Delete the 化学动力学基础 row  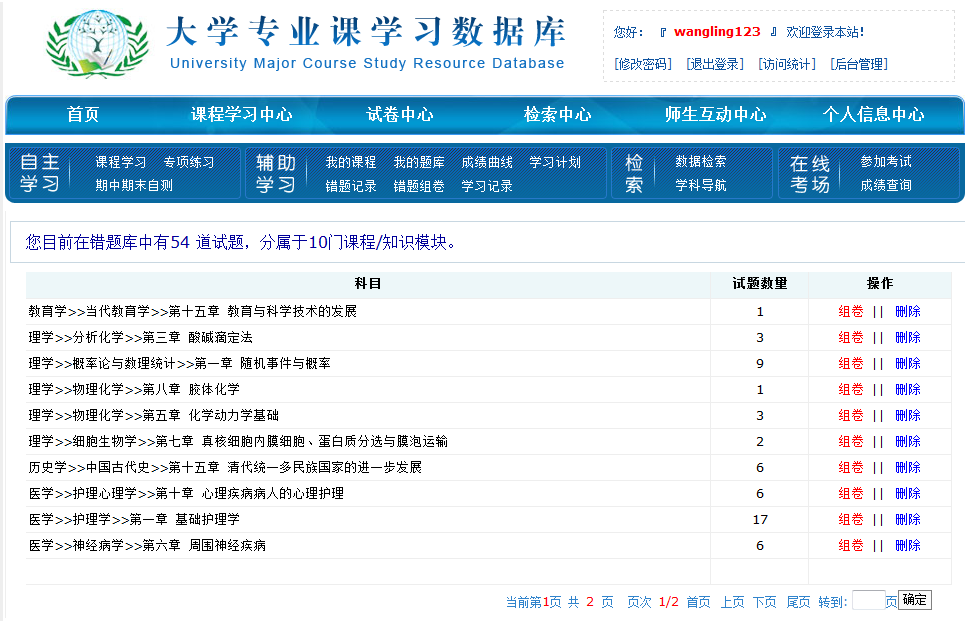[x=908, y=415]
